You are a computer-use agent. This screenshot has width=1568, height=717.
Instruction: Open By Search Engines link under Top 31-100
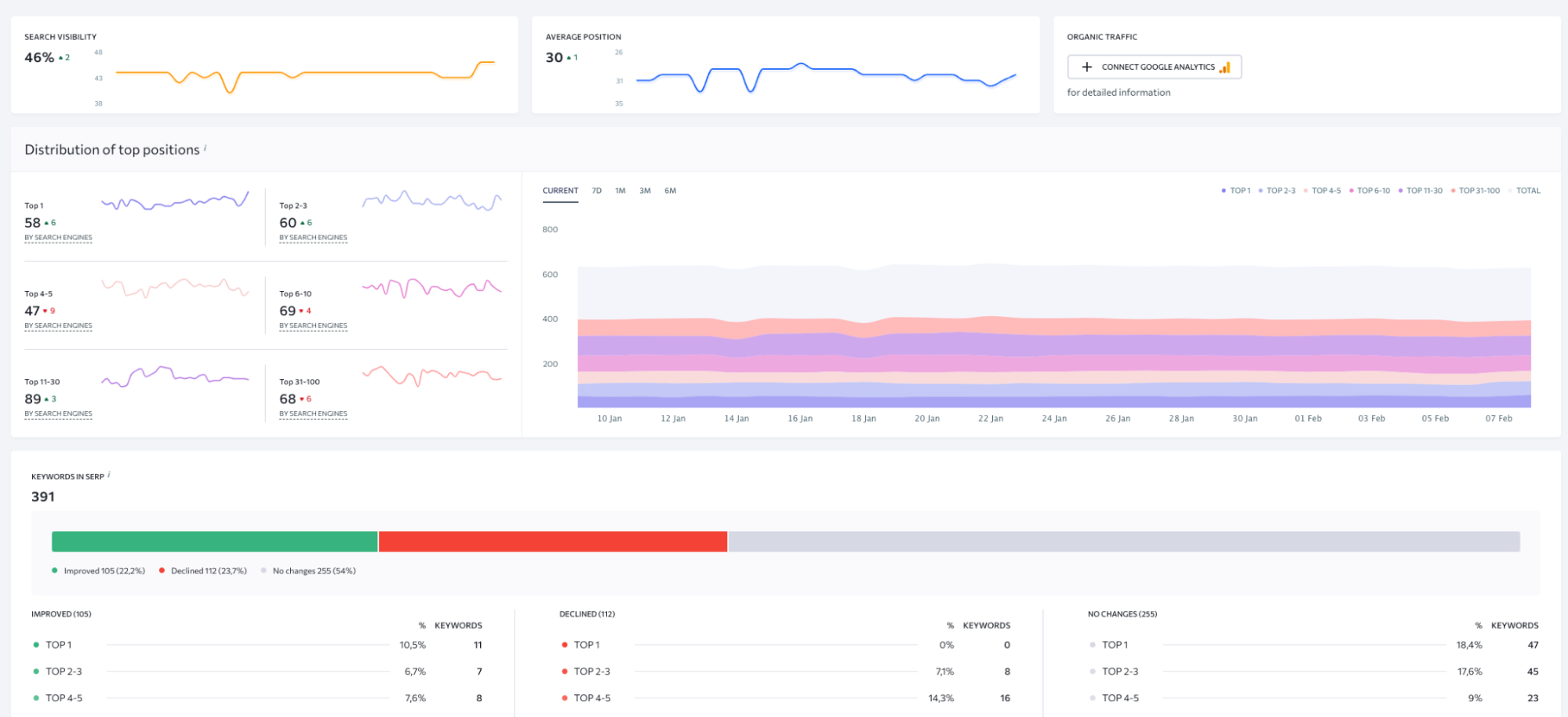pos(313,413)
